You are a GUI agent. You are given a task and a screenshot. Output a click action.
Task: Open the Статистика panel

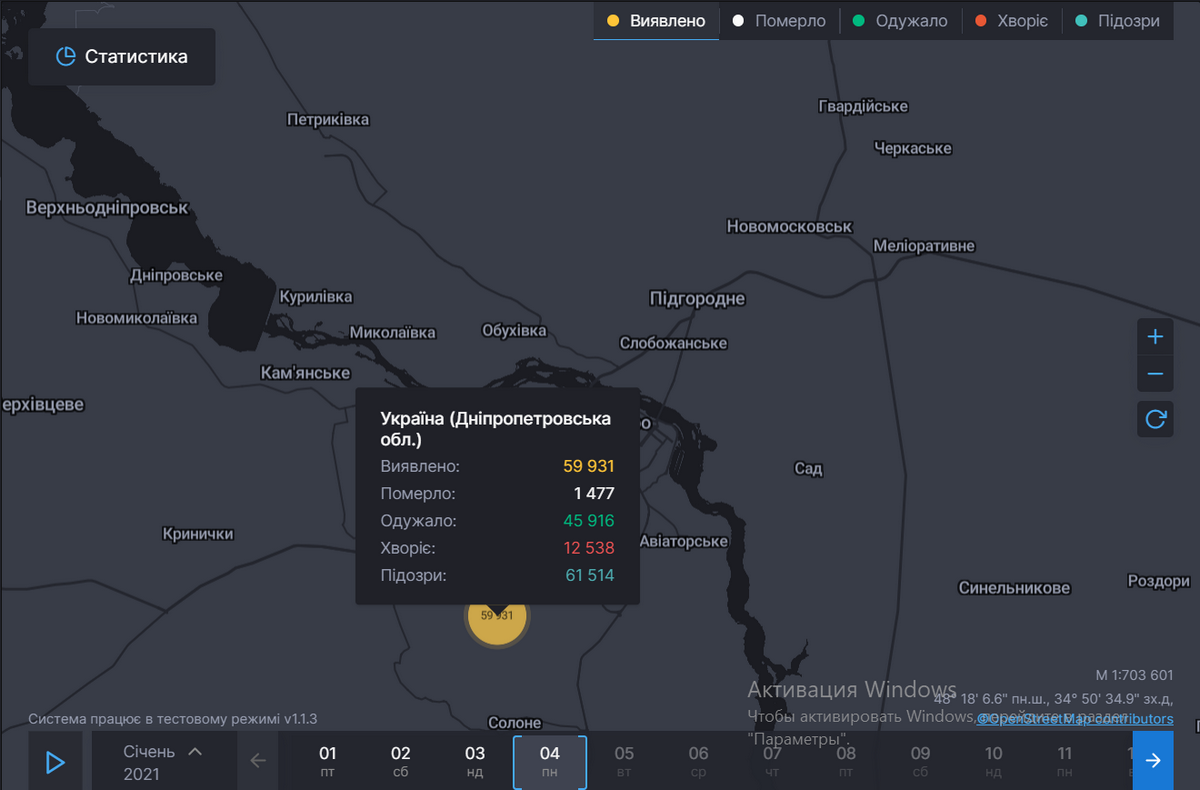(122, 57)
